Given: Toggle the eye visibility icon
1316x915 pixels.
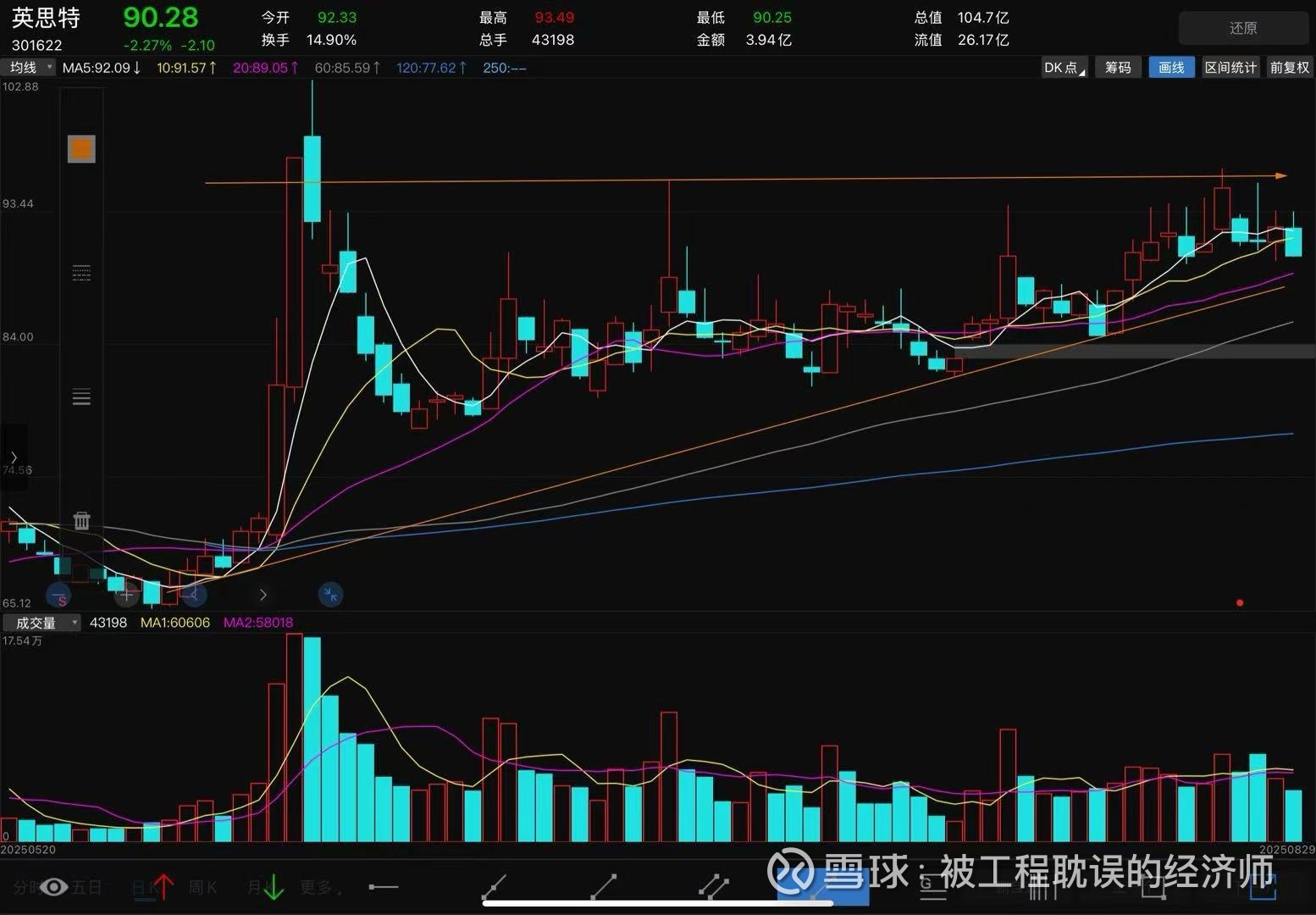Looking at the screenshot, I should 54,887.
